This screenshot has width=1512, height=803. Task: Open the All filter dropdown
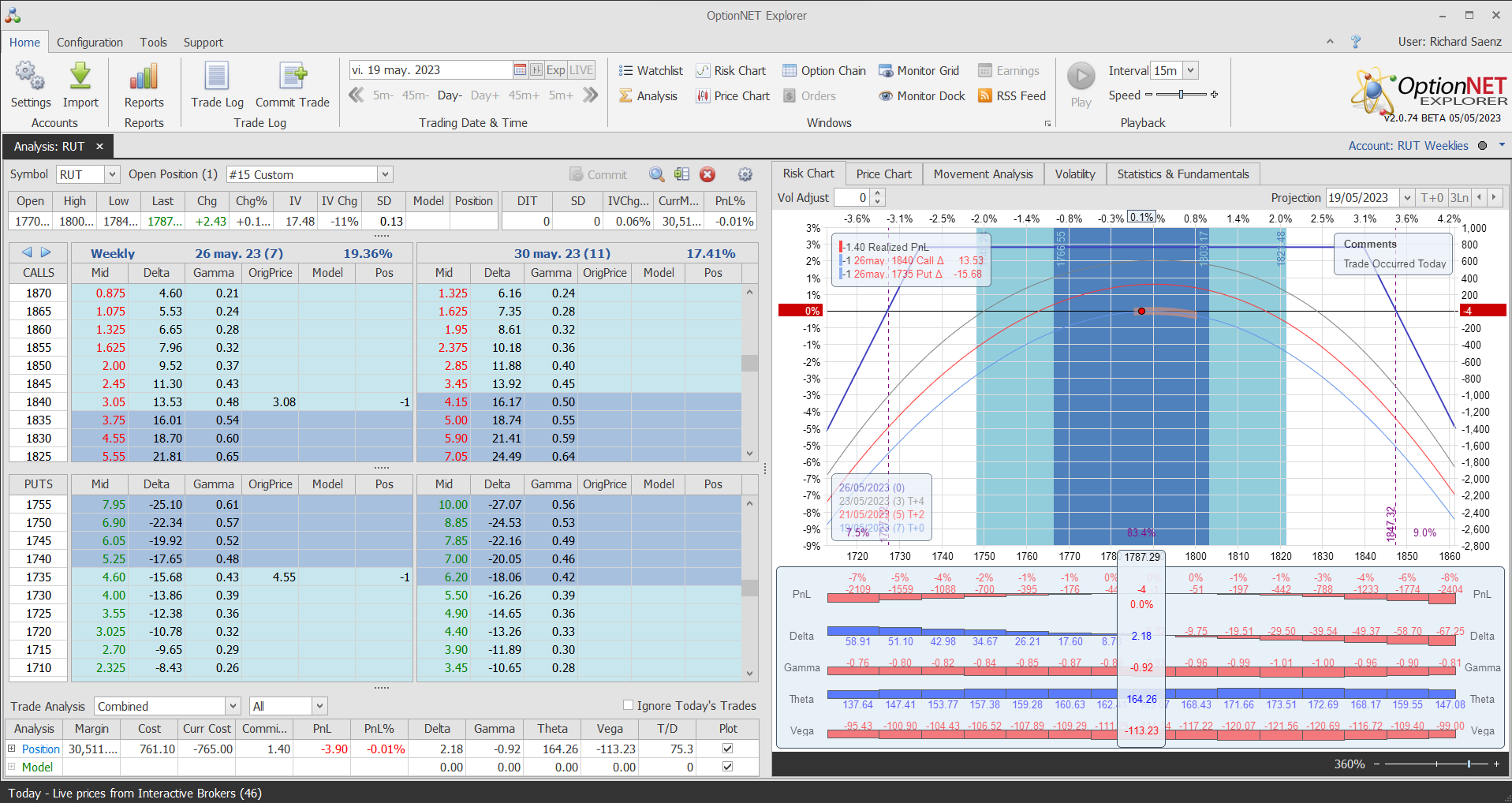pos(319,706)
